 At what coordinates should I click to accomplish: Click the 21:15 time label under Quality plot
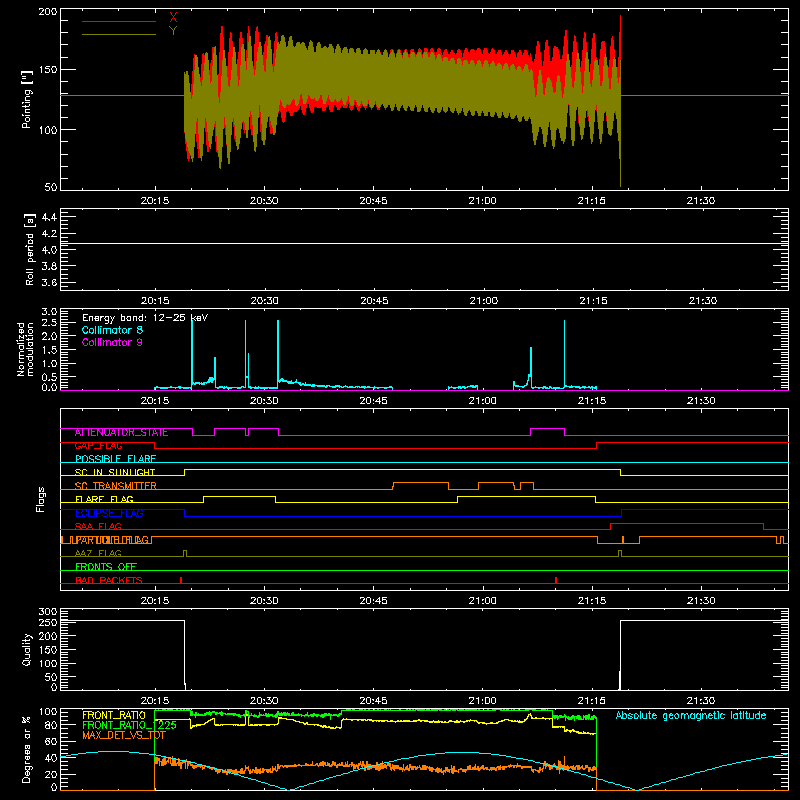[592, 701]
